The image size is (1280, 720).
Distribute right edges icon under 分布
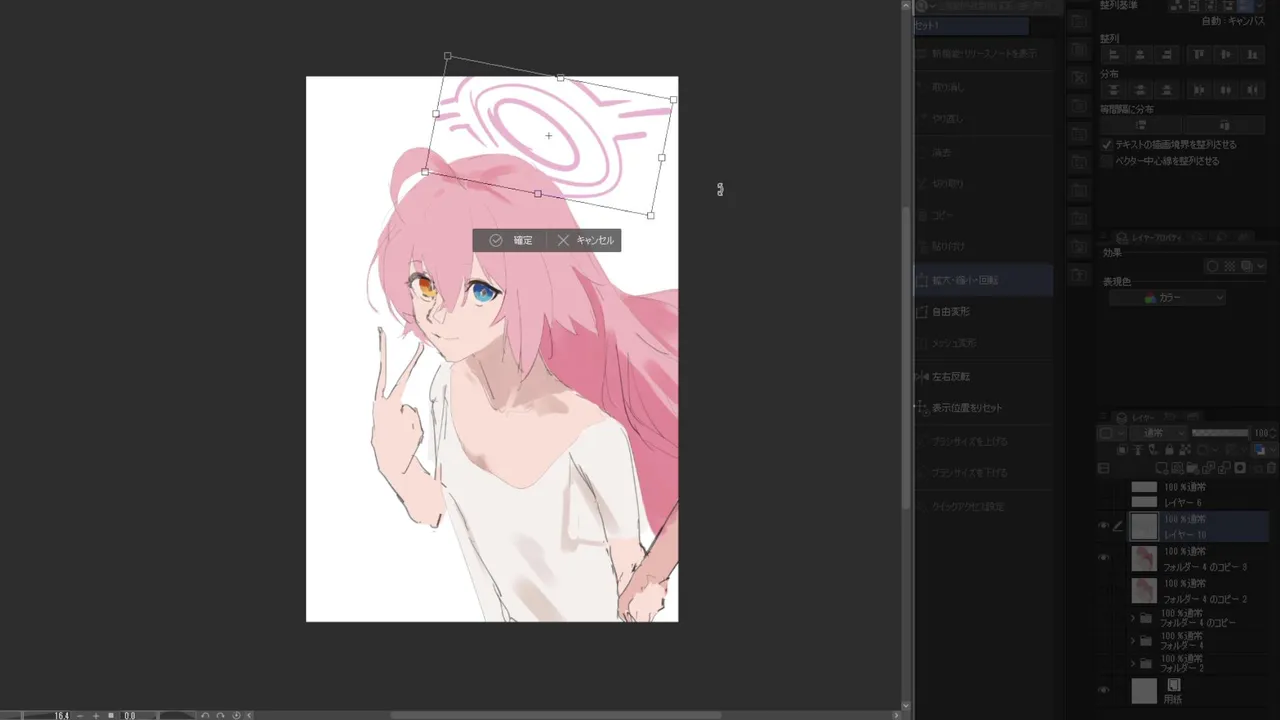pyautogui.click(x=1252, y=90)
